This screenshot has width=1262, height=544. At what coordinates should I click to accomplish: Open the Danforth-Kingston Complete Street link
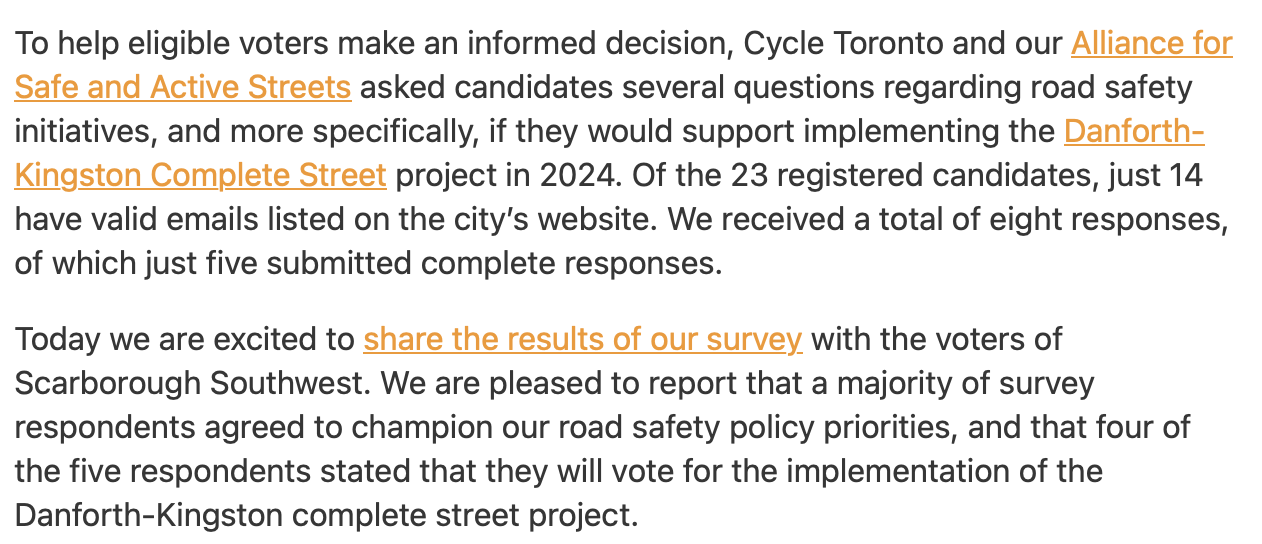click(x=200, y=175)
